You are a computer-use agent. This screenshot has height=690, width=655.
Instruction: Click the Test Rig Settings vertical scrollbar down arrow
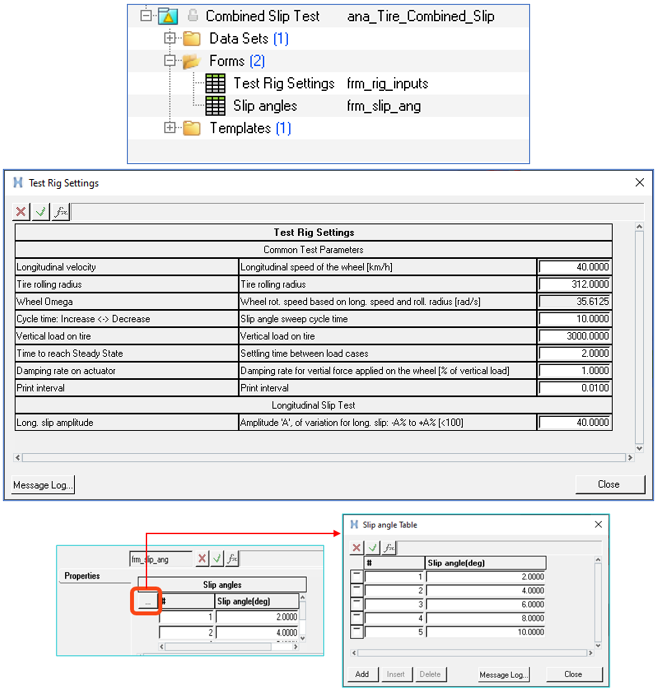[640, 448]
